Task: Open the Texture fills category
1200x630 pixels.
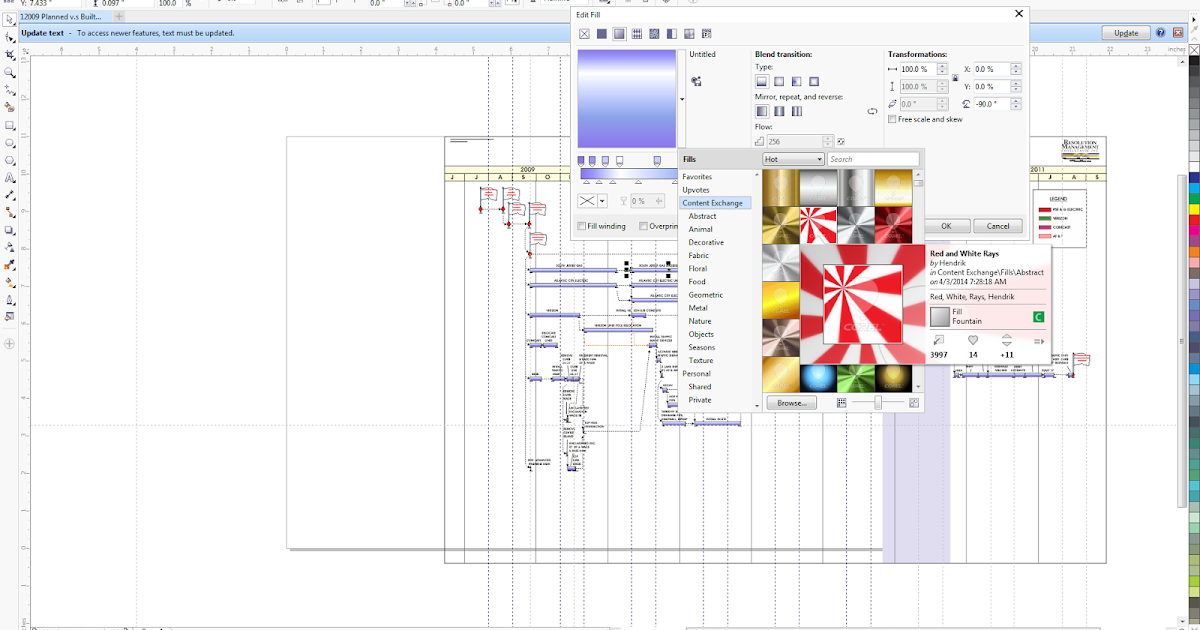Action: (x=701, y=360)
